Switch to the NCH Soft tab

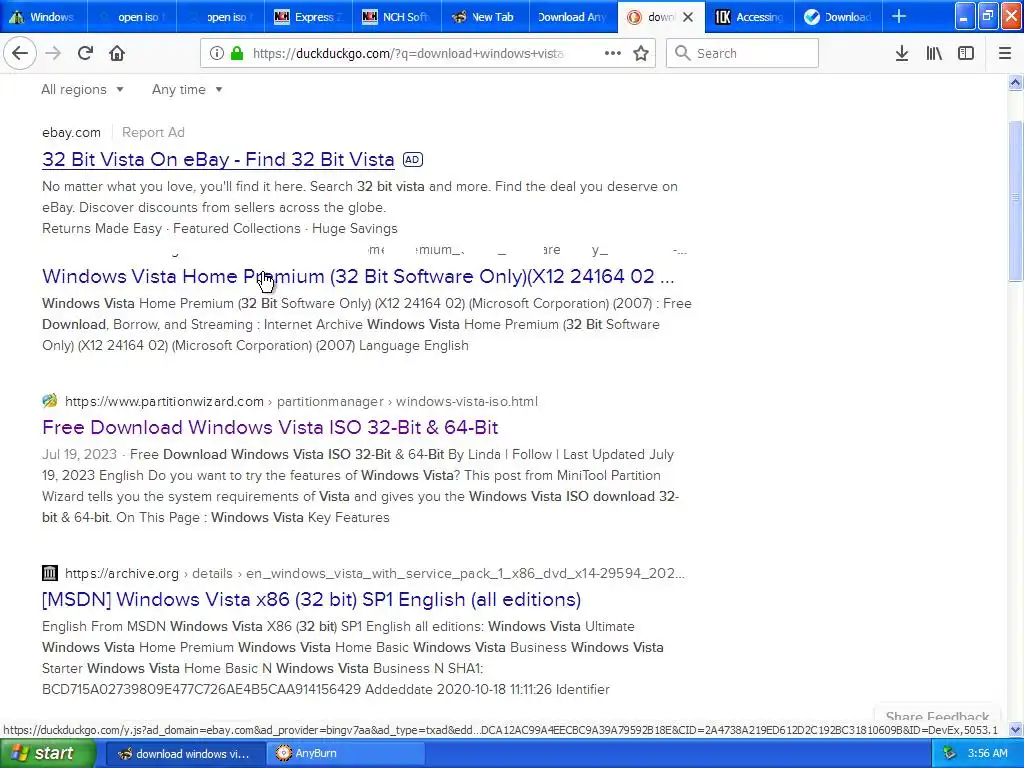point(396,17)
